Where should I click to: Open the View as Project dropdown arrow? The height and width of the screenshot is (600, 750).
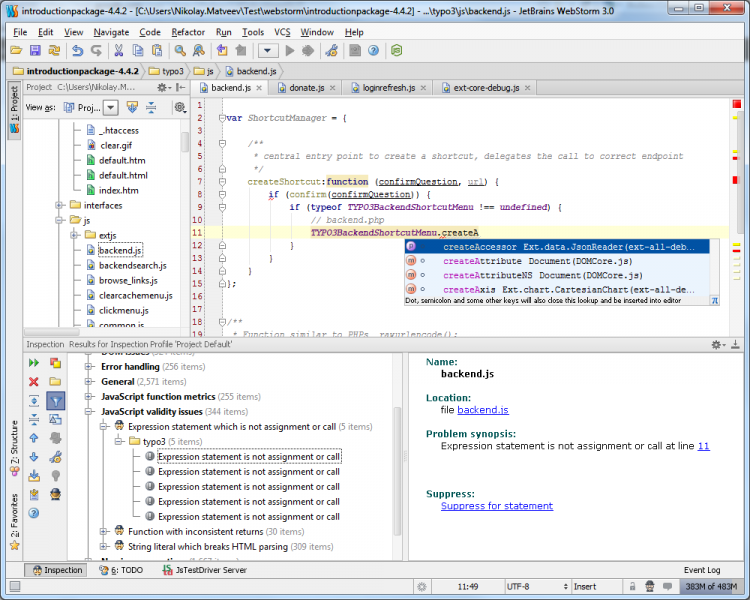(111, 108)
